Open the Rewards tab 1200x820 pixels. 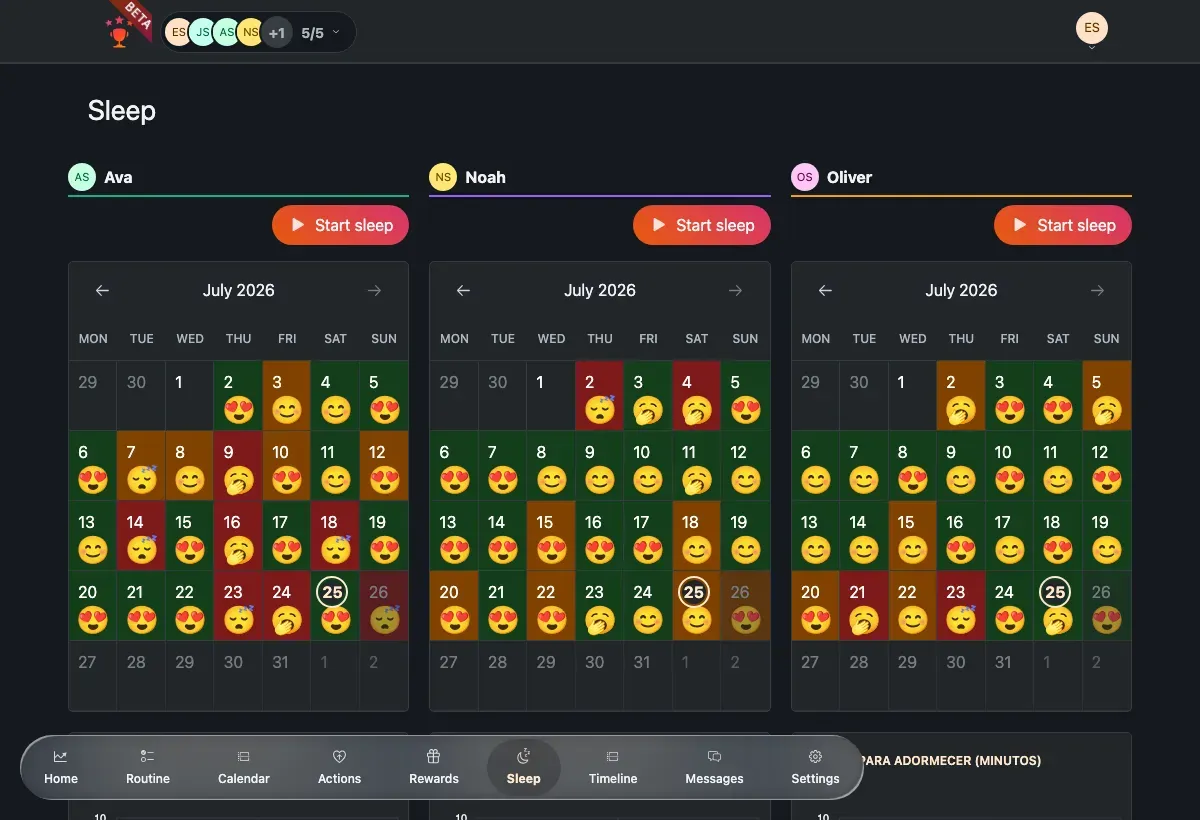point(434,768)
